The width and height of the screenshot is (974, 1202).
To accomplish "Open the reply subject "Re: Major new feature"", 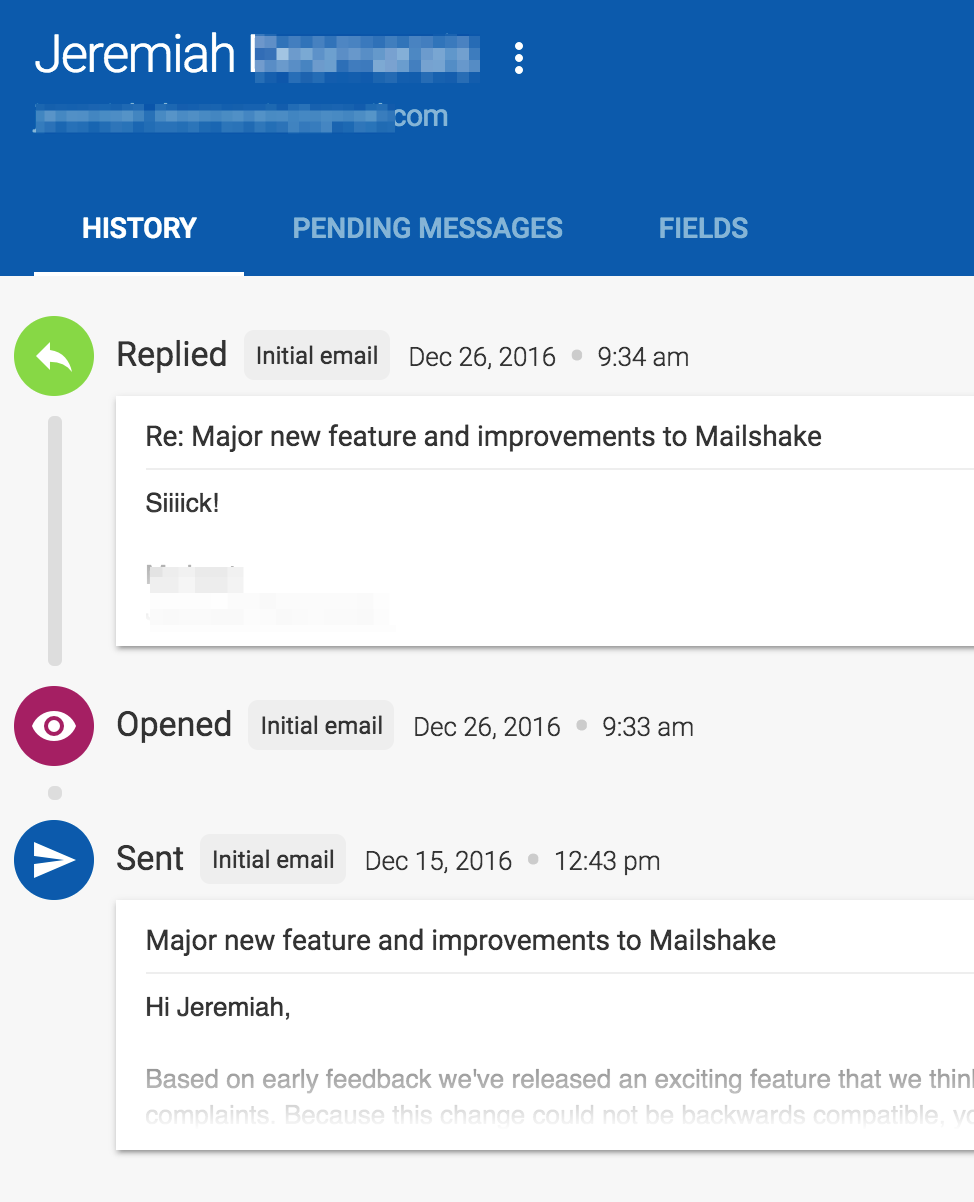I will click(483, 437).
